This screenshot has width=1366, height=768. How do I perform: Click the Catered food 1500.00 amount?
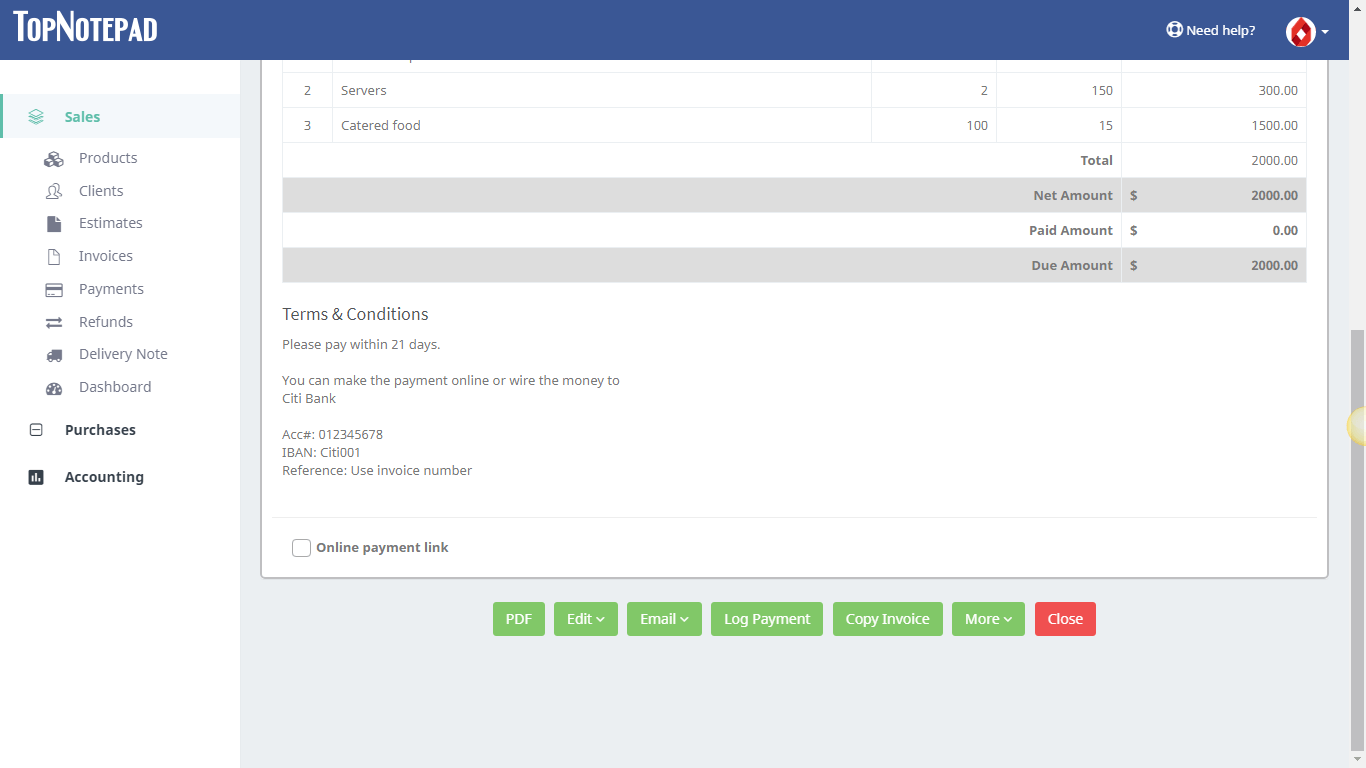pyautogui.click(x=1274, y=125)
